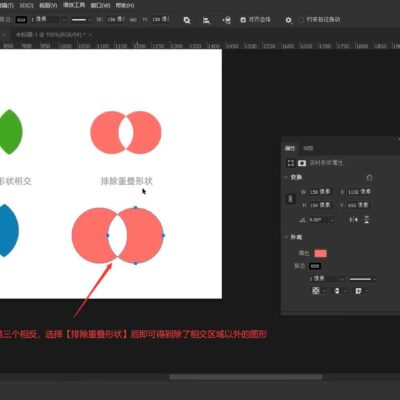The width and height of the screenshot is (400, 400).
Task: Click the 实时形状属性 label
Action: click(326, 163)
